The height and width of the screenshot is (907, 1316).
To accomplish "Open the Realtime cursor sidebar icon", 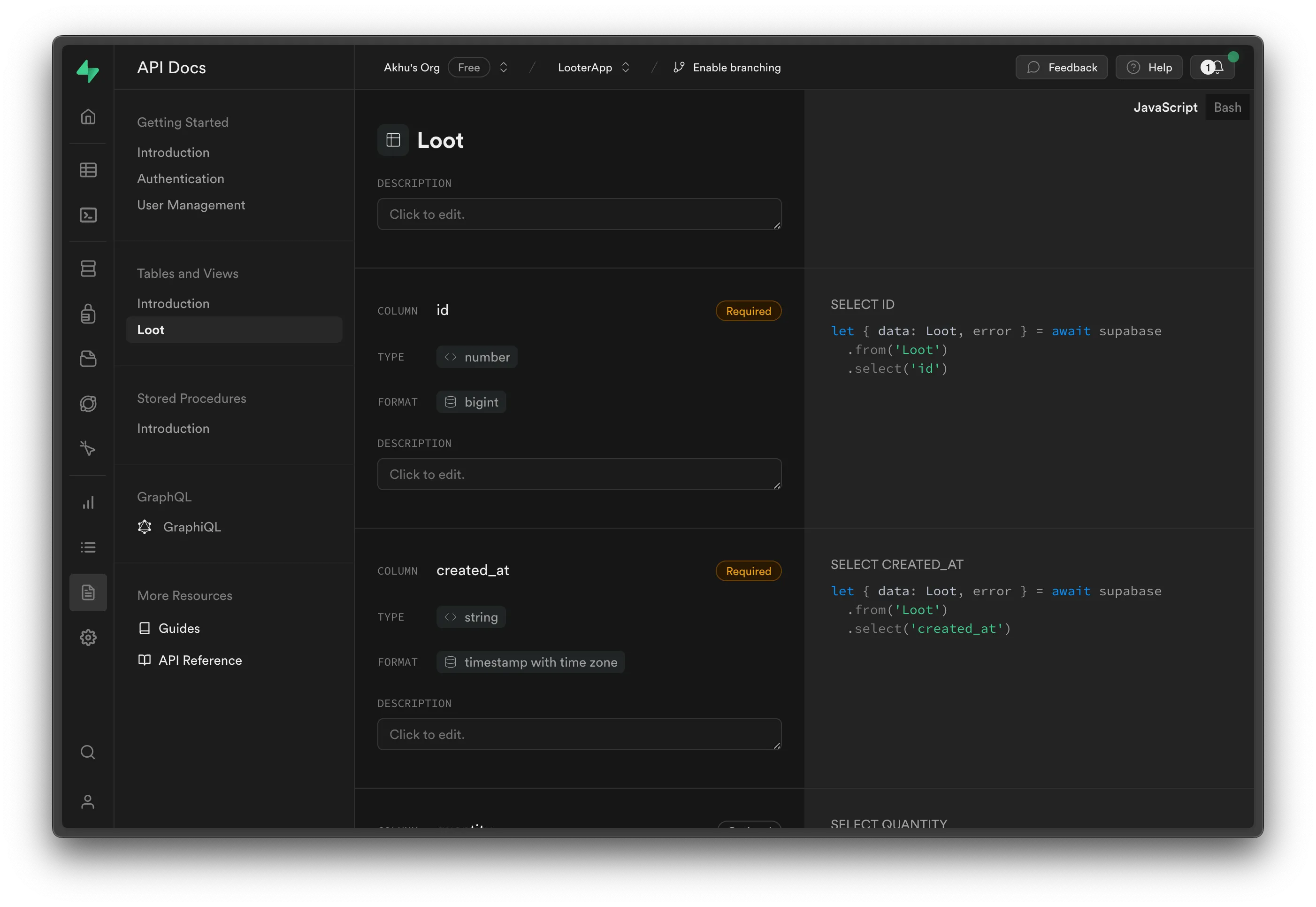I will [x=88, y=448].
